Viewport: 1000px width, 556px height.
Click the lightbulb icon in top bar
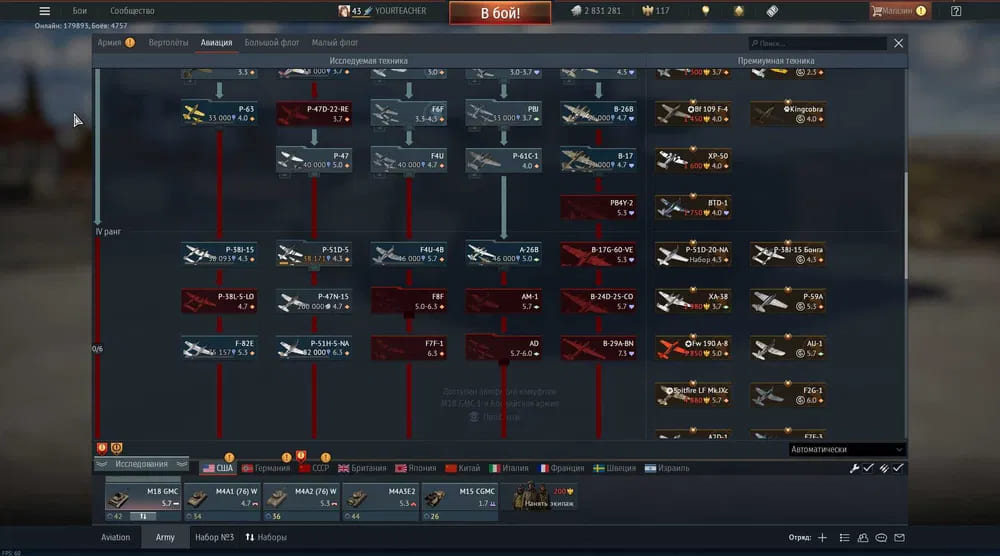pos(705,11)
